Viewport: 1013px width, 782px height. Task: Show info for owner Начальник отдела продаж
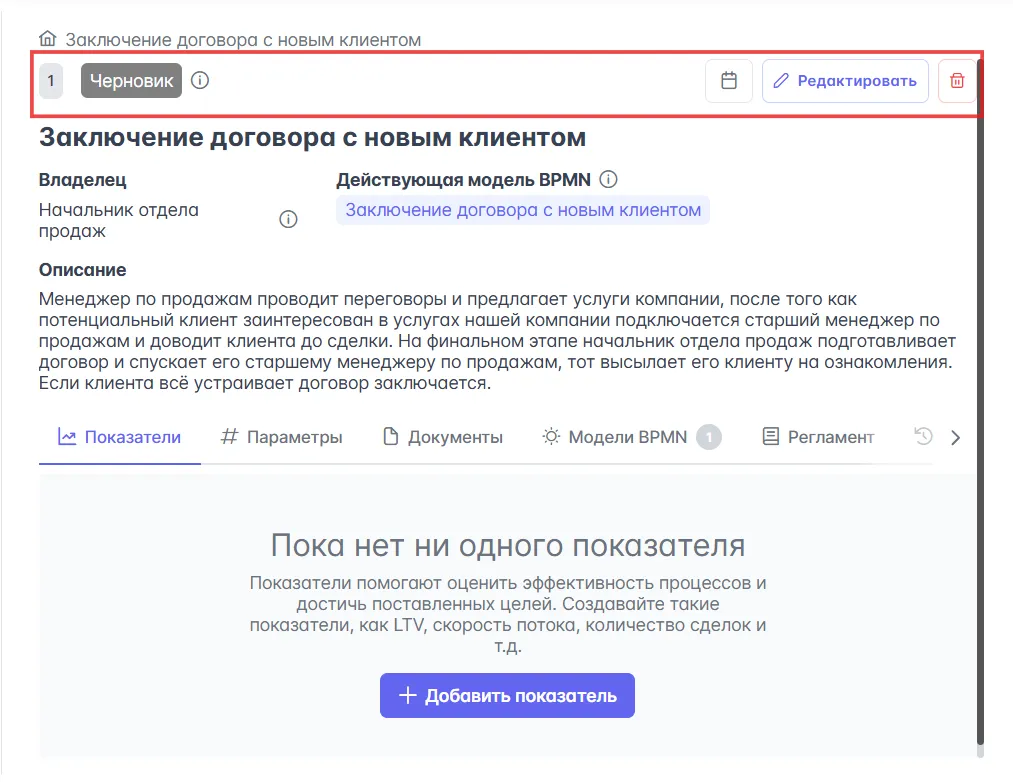click(288, 220)
